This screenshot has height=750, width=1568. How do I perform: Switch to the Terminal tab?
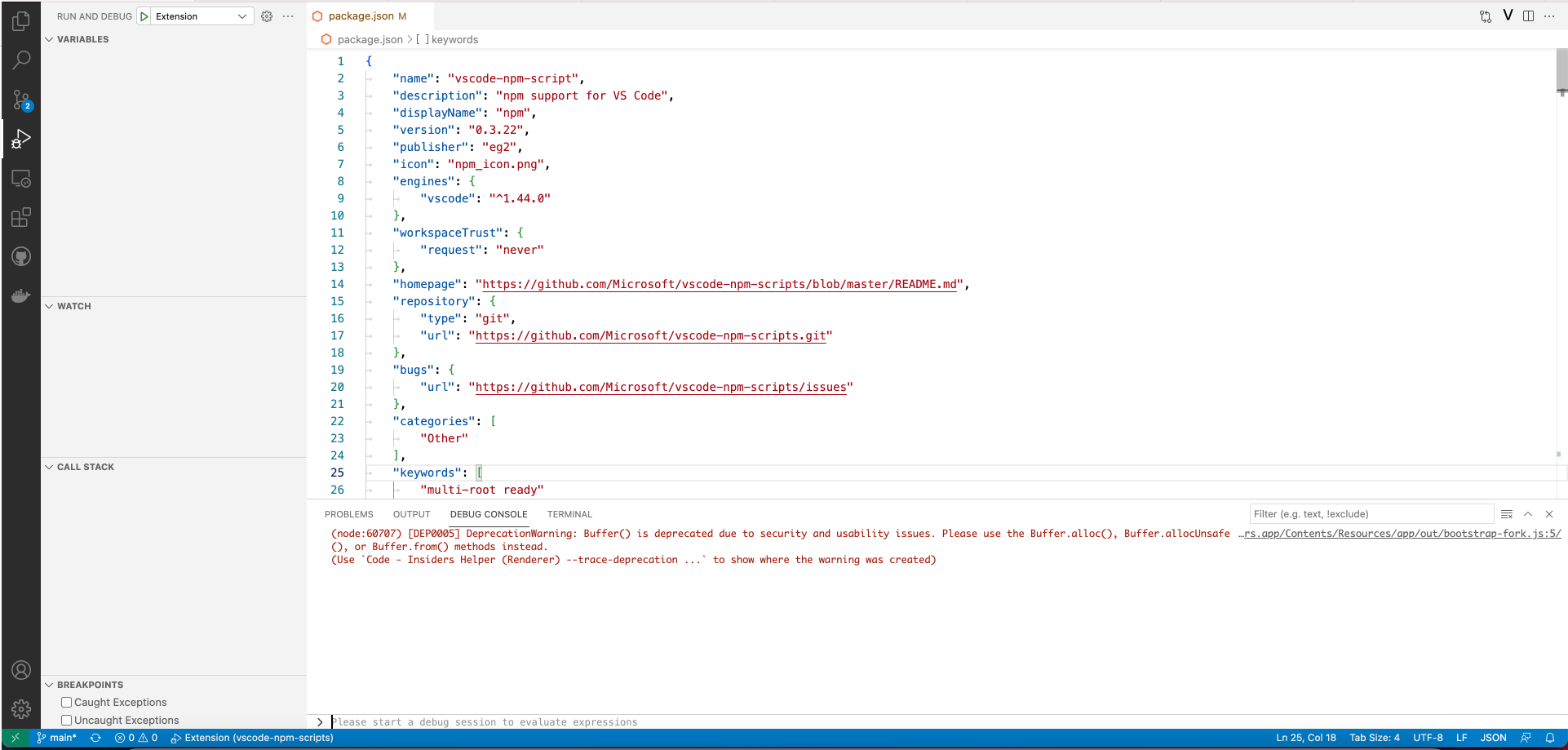coord(569,513)
